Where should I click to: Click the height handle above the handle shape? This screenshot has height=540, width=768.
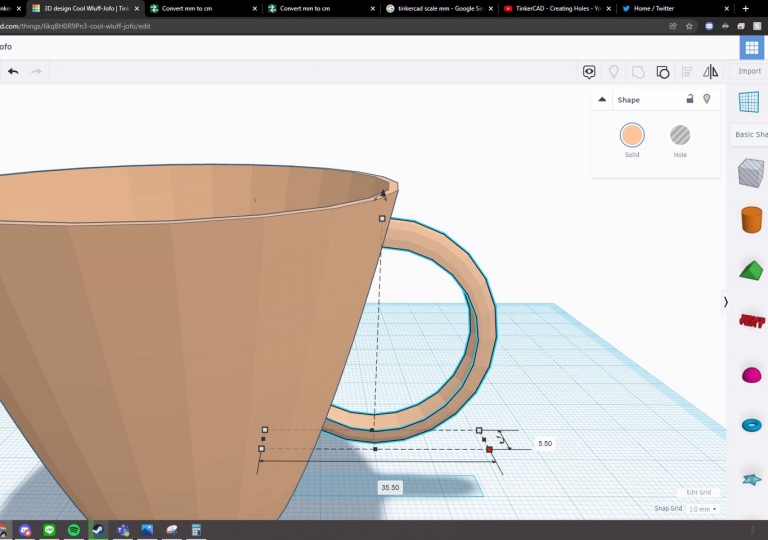click(x=382, y=219)
